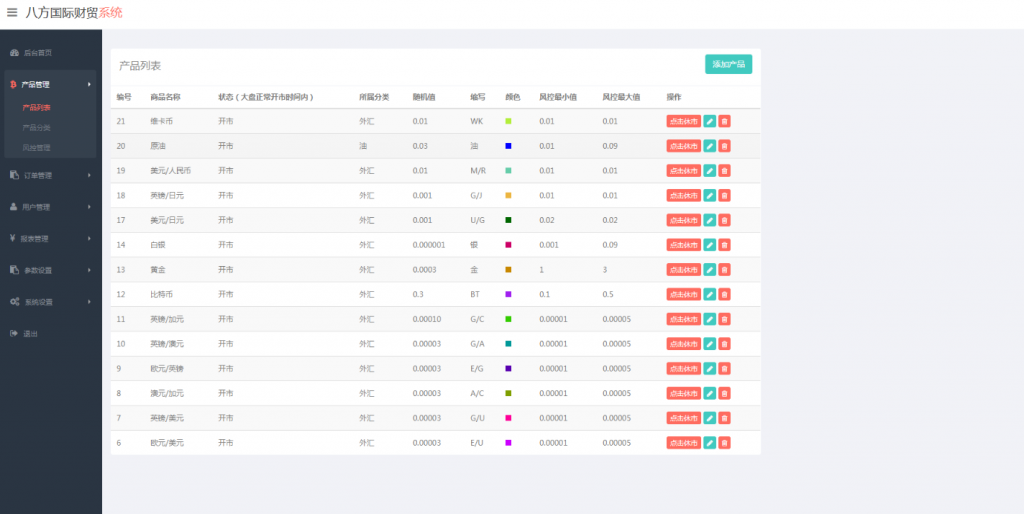Click the 添加产品 button
The width and height of the screenshot is (1024, 514).
(727, 64)
